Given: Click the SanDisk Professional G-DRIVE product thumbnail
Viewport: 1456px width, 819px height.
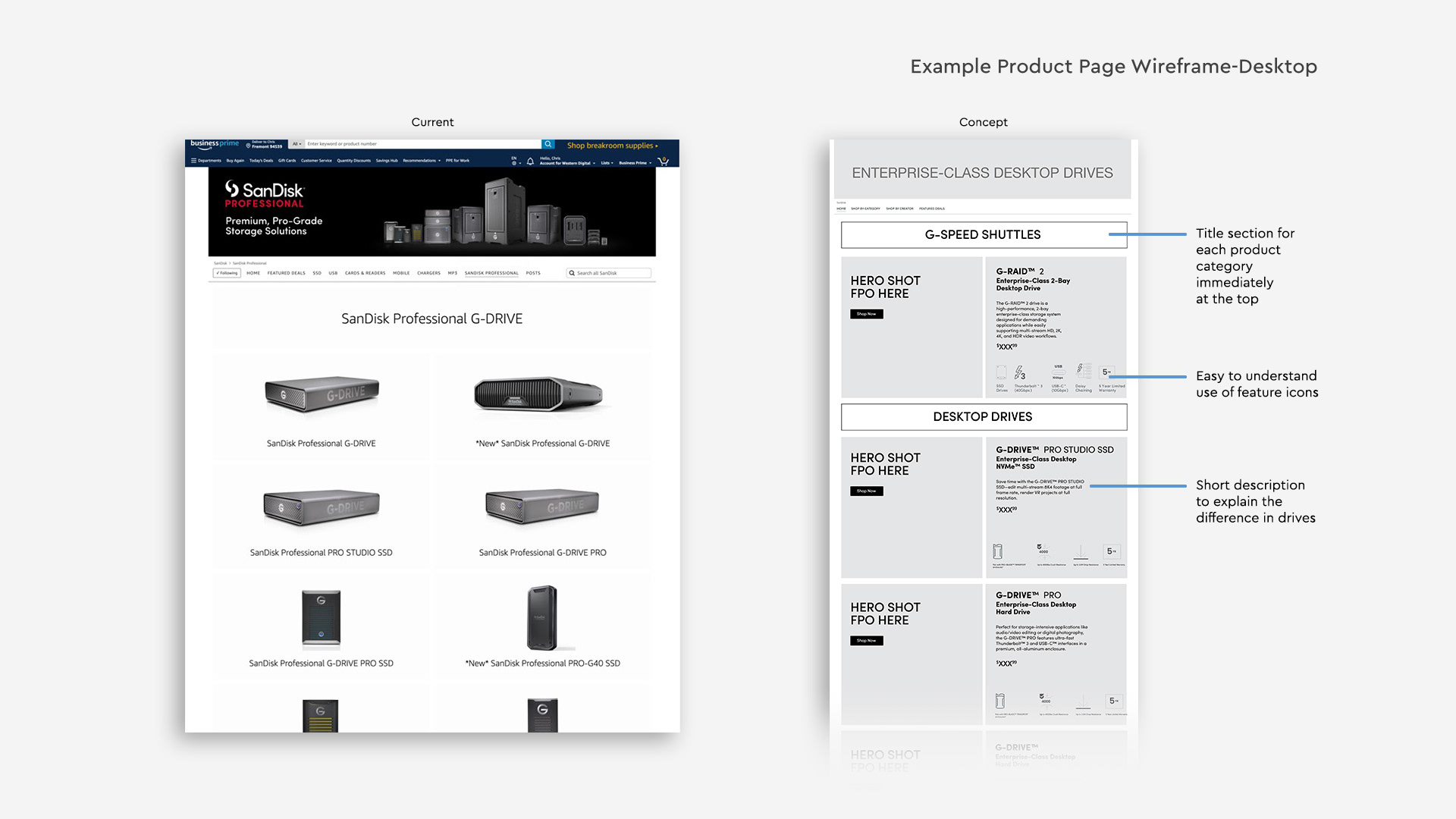Looking at the screenshot, I should pyautogui.click(x=322, y=394).
